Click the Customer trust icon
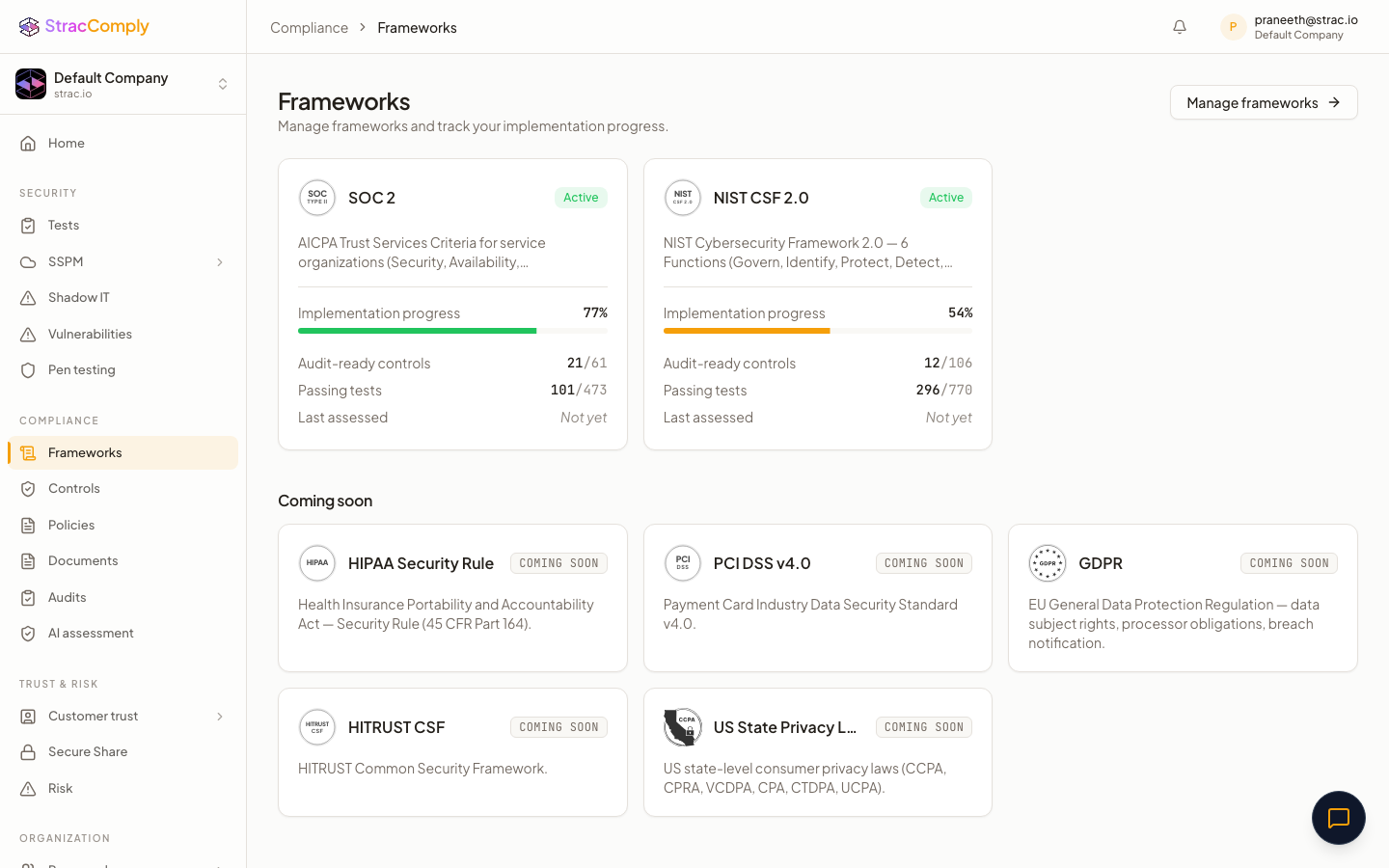This screenshot has width=1389, height=868. click(x=28, y=717)
